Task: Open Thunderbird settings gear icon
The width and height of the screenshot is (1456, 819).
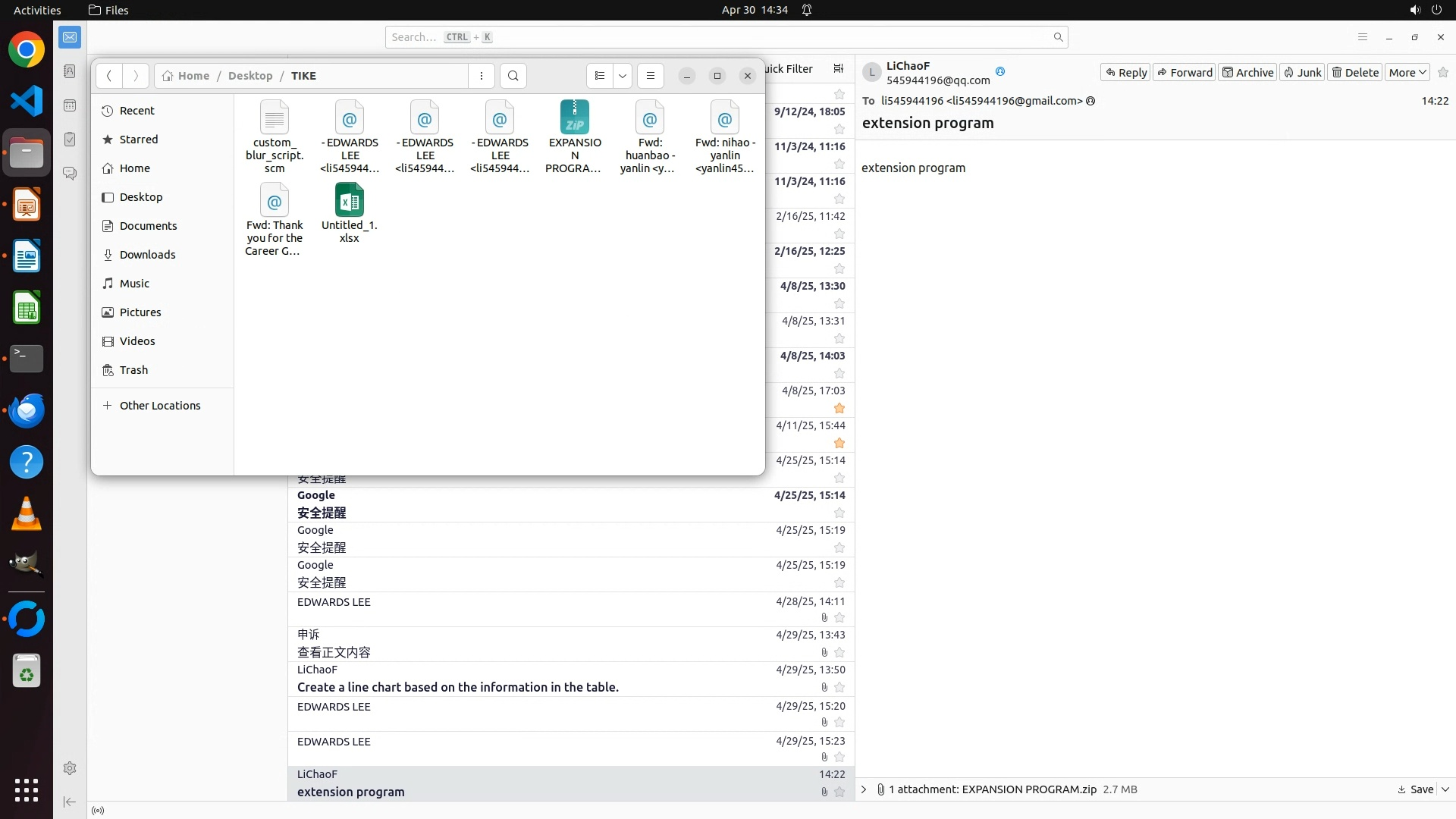Action: click(x=70, y=768)
